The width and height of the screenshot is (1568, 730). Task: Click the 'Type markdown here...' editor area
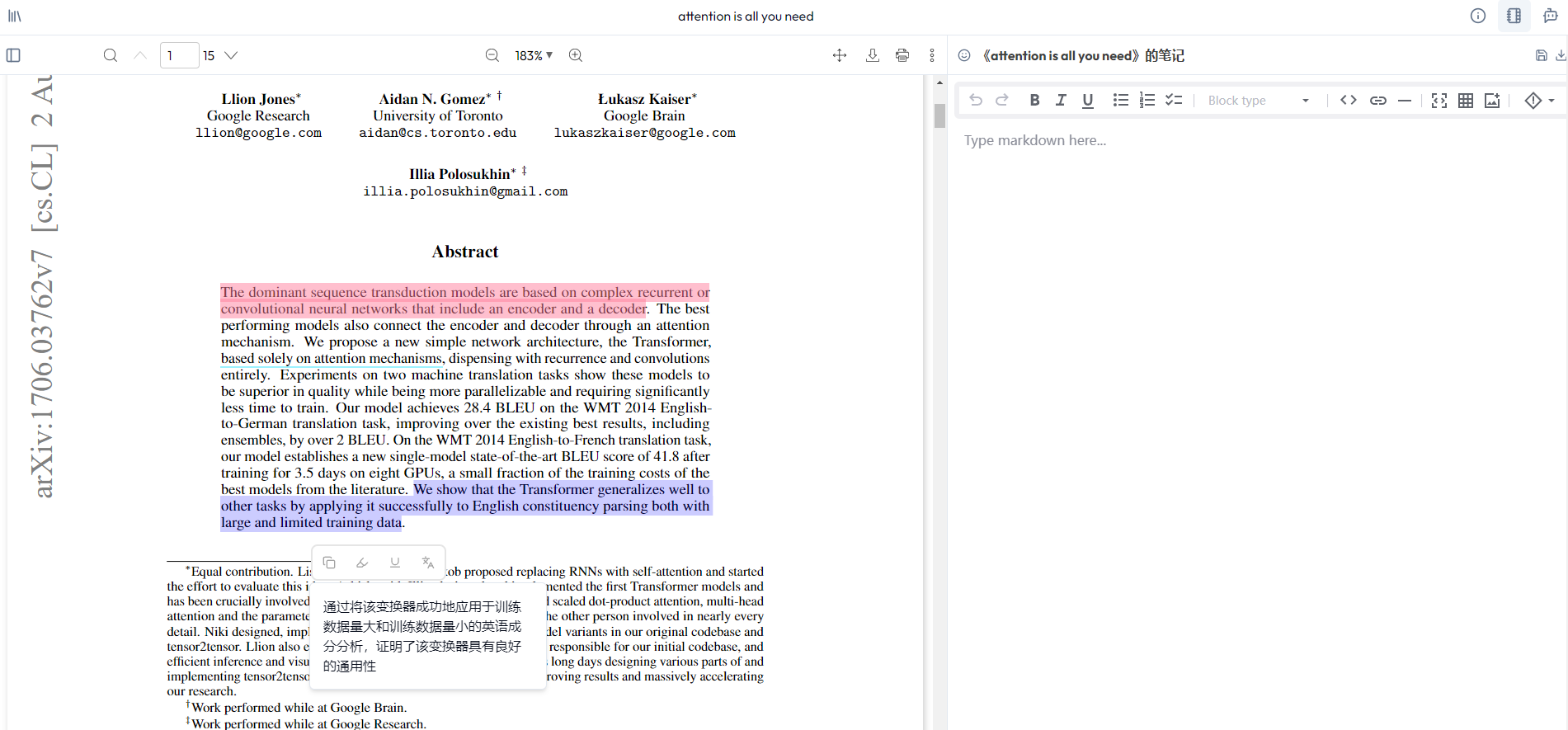point(1035,140)
